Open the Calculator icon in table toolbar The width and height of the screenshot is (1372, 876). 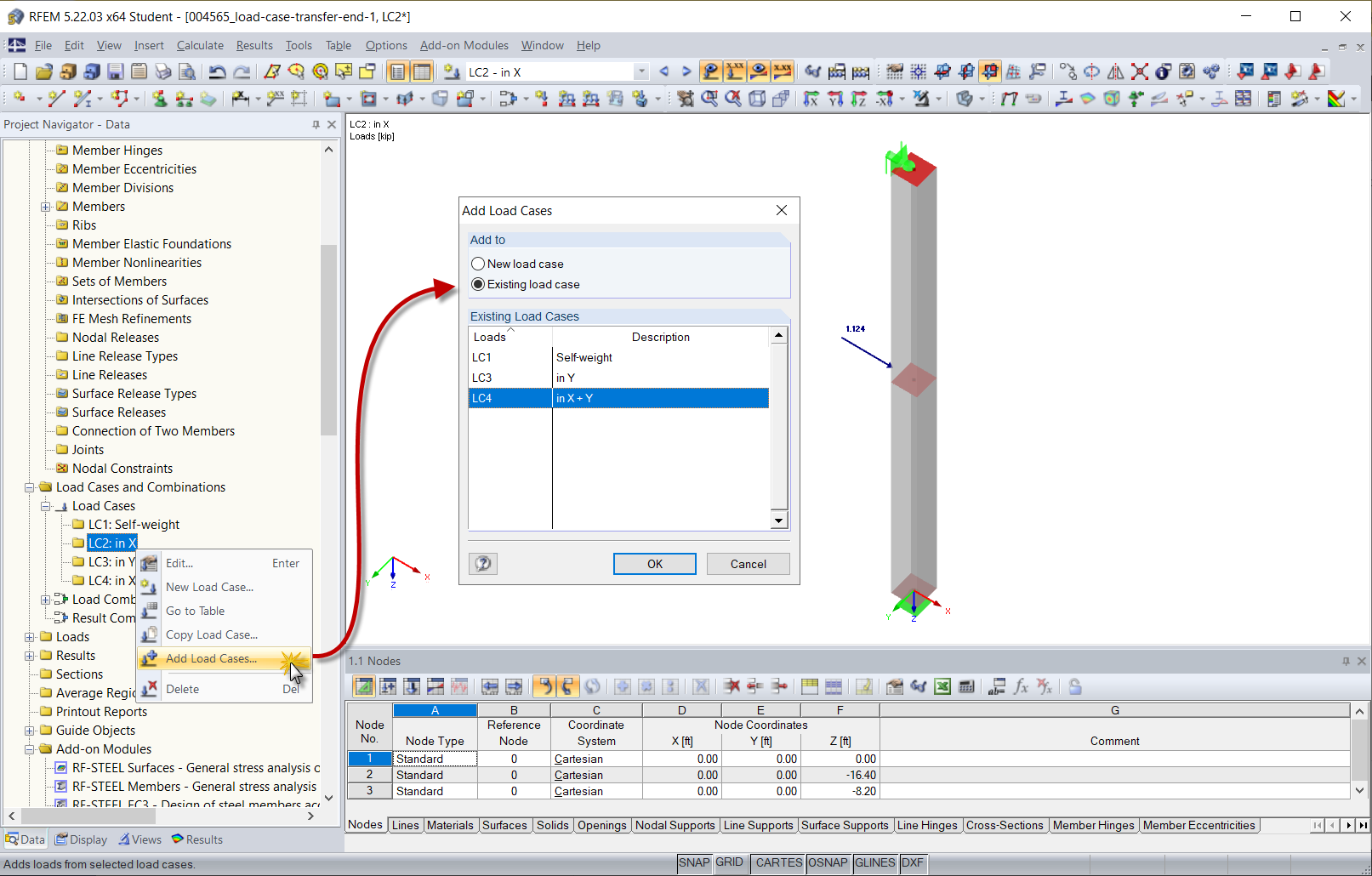966,686
